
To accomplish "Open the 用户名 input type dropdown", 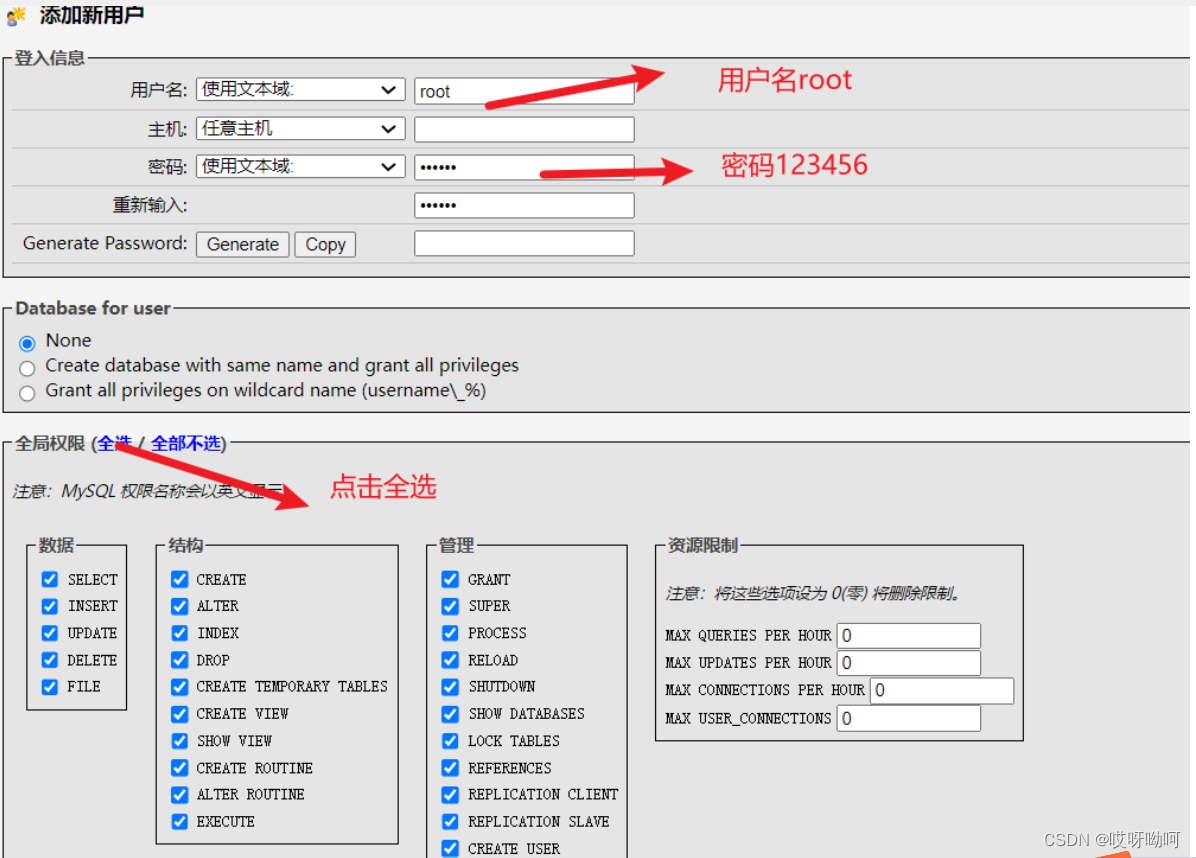I will 299,90.
